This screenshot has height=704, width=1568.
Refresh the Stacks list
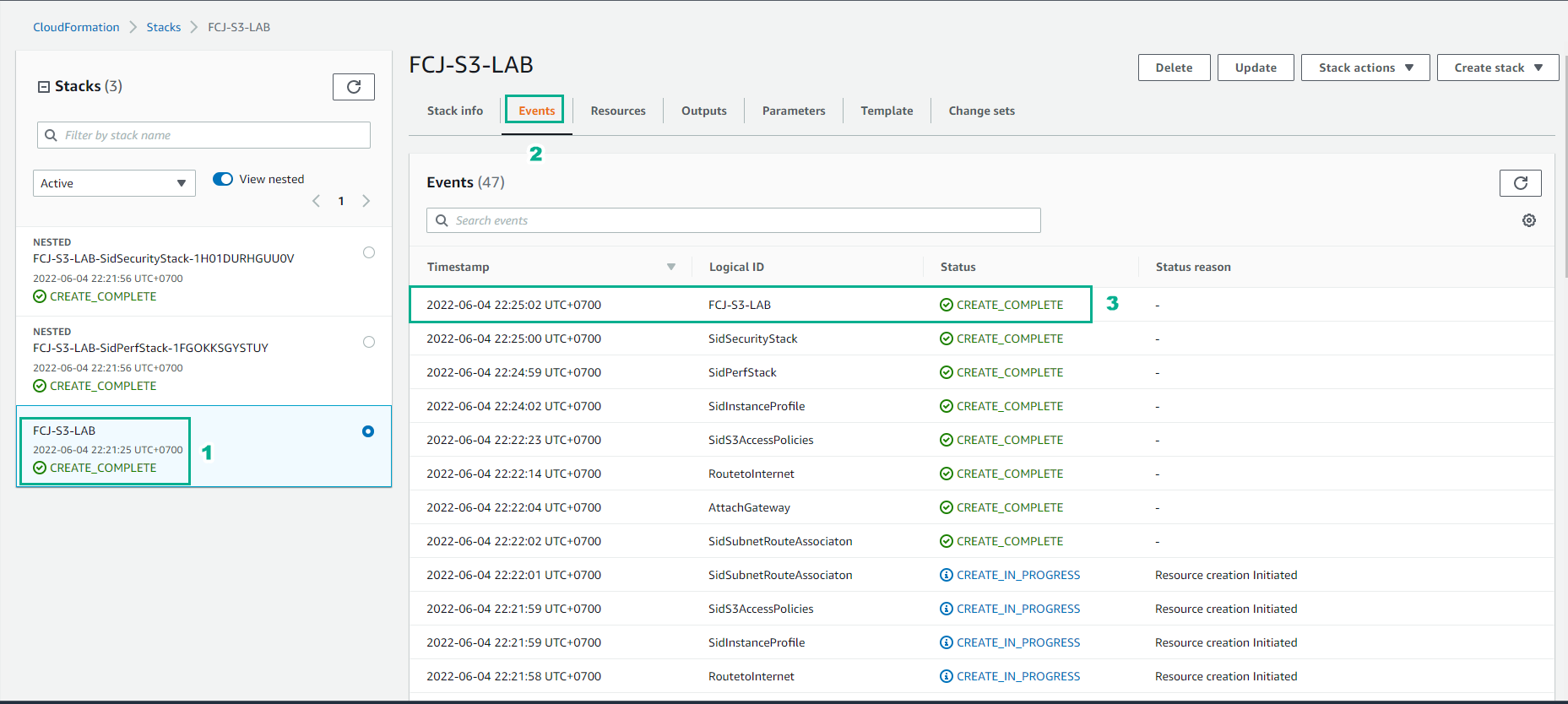(354, 87)
